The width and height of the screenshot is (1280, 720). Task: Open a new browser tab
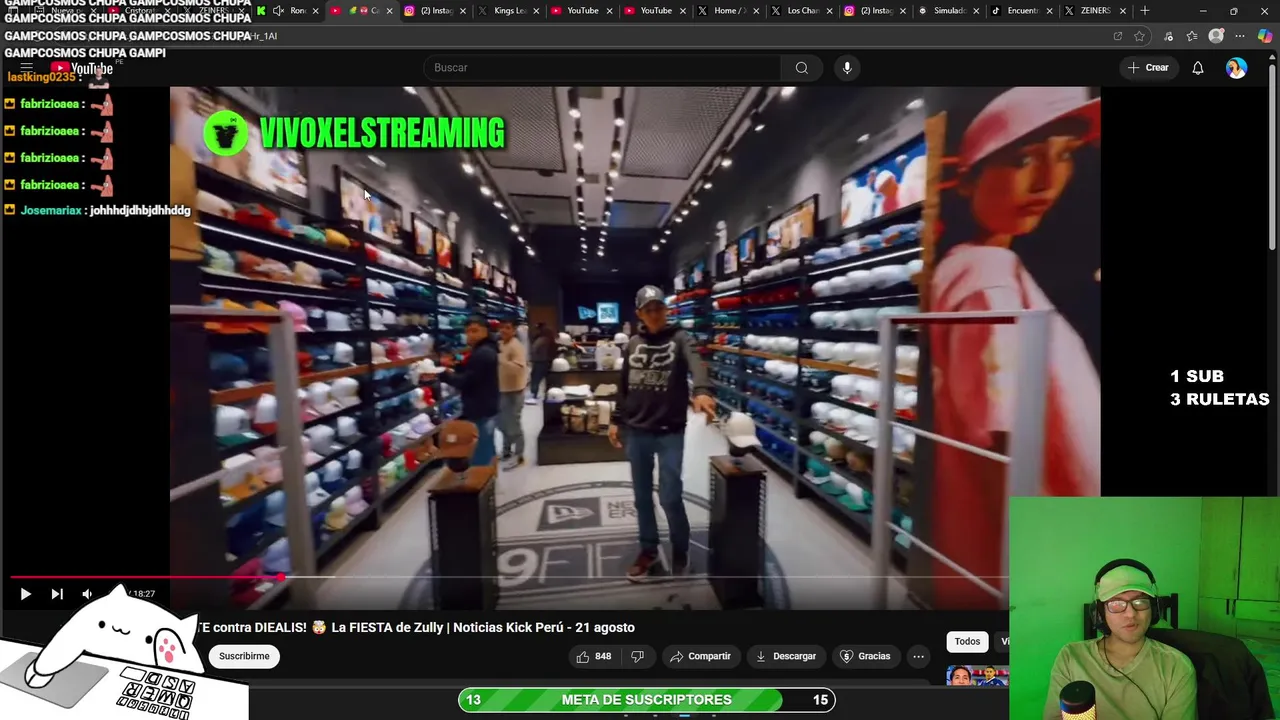[1145, 11]
